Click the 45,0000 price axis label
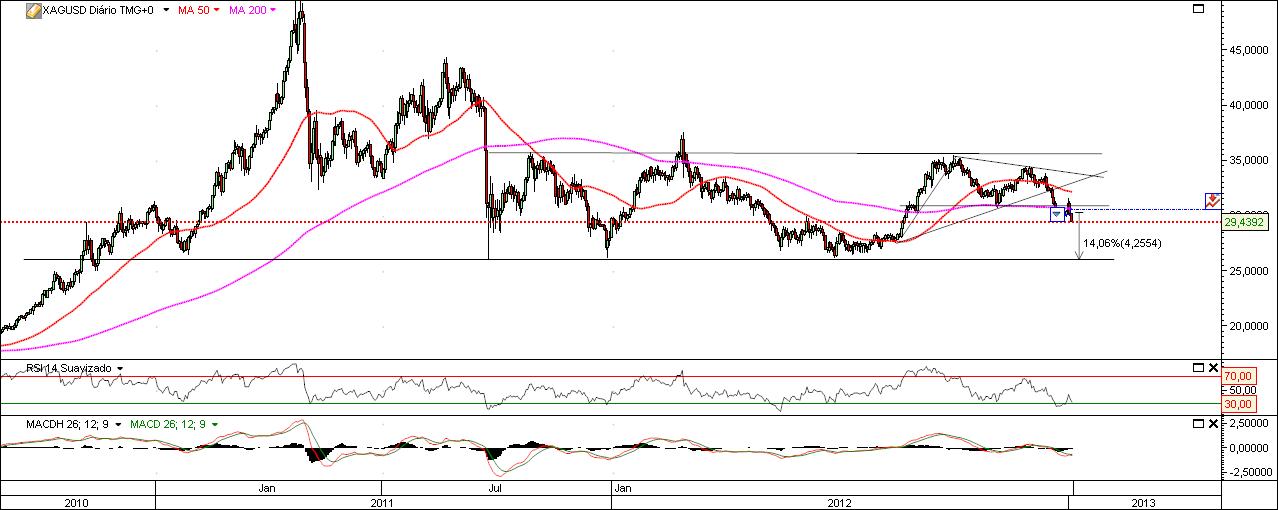The height and width of the screenshot is (510, 1278). 1248,49
